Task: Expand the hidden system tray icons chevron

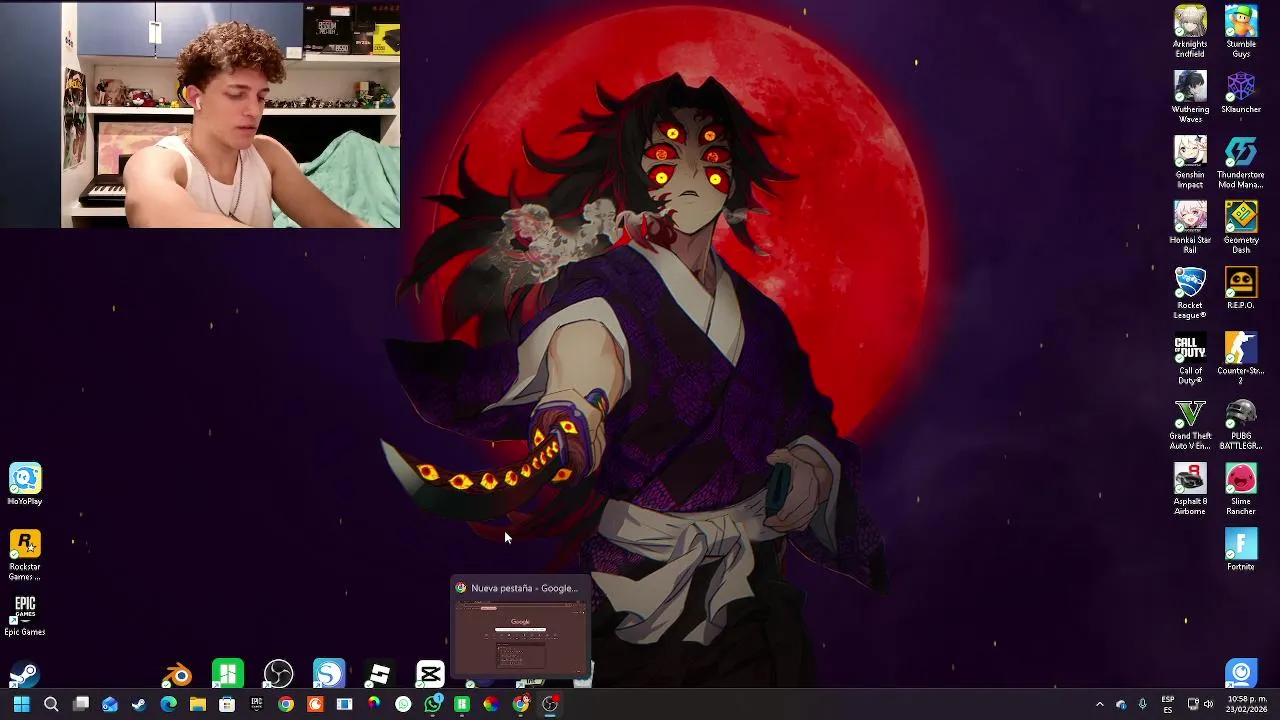Action: point(1100,704)
